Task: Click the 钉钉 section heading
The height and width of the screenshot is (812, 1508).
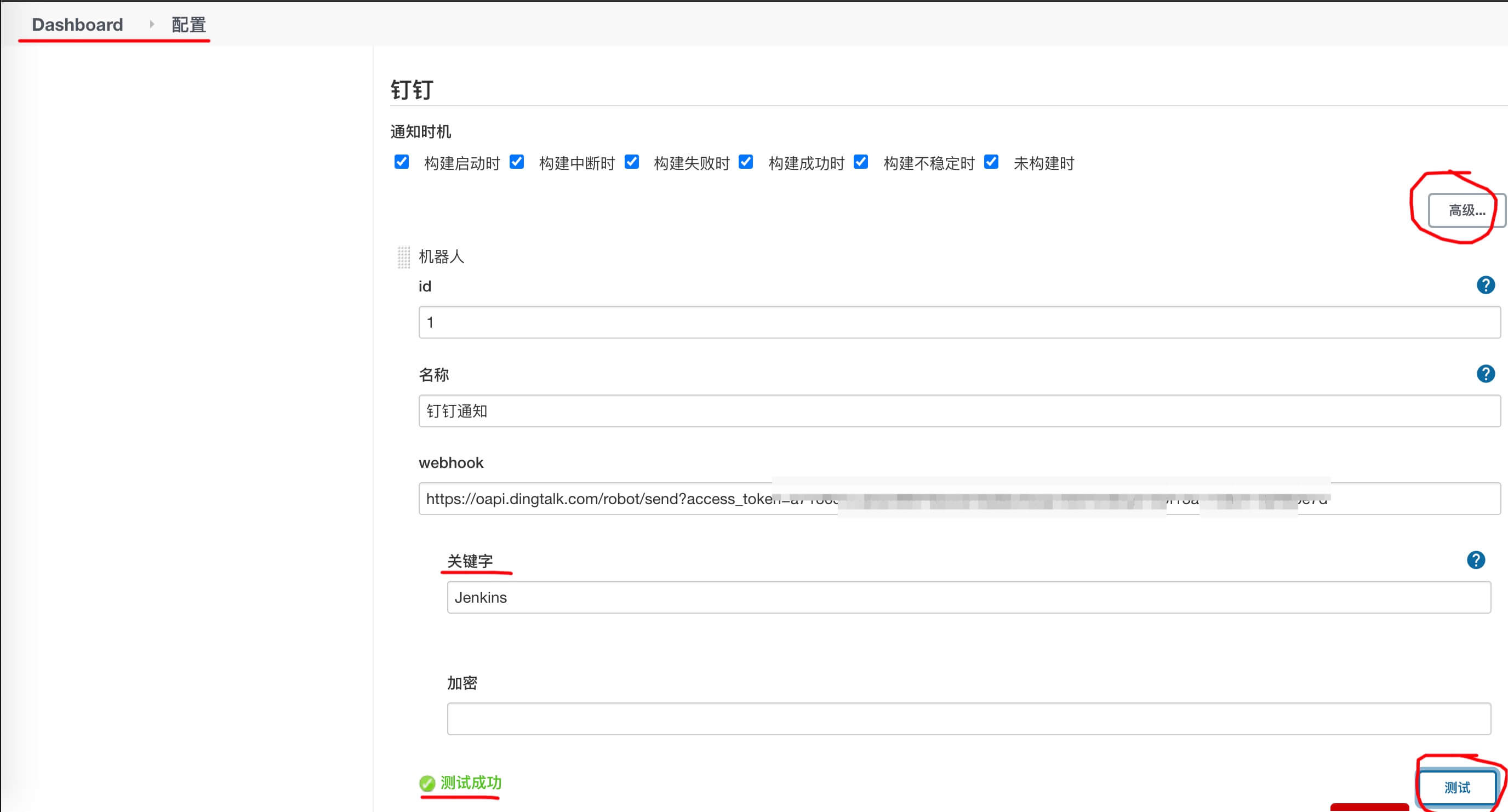Action: (x=412, y=89)
